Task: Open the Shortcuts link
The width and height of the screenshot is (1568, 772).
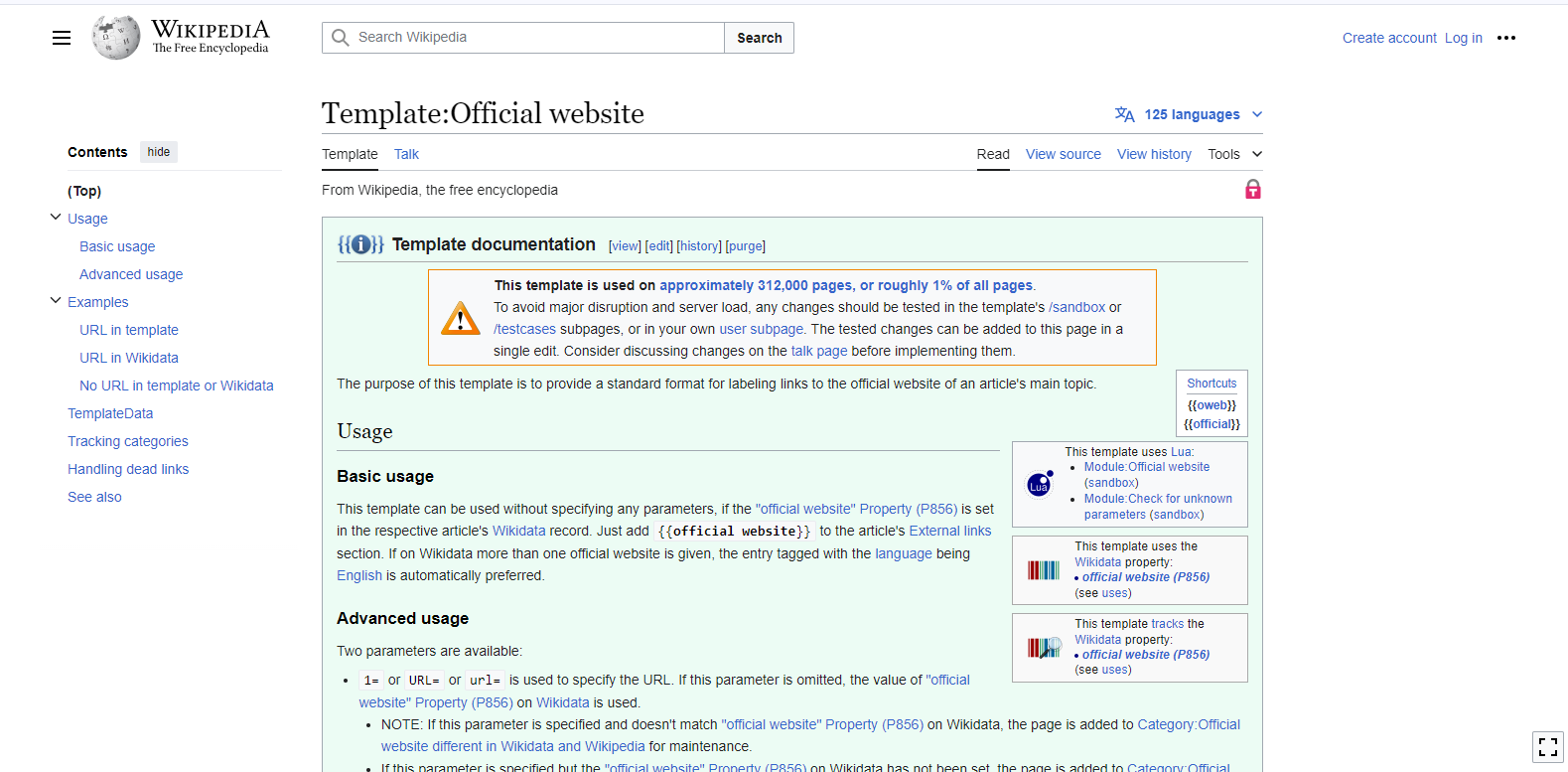Action: pos(1212,384)
